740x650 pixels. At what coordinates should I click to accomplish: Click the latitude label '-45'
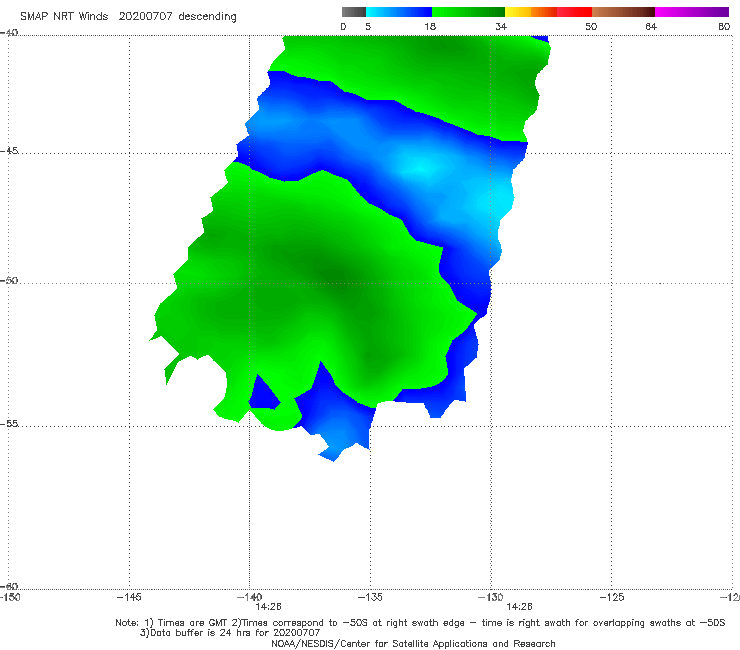[9, 151]
